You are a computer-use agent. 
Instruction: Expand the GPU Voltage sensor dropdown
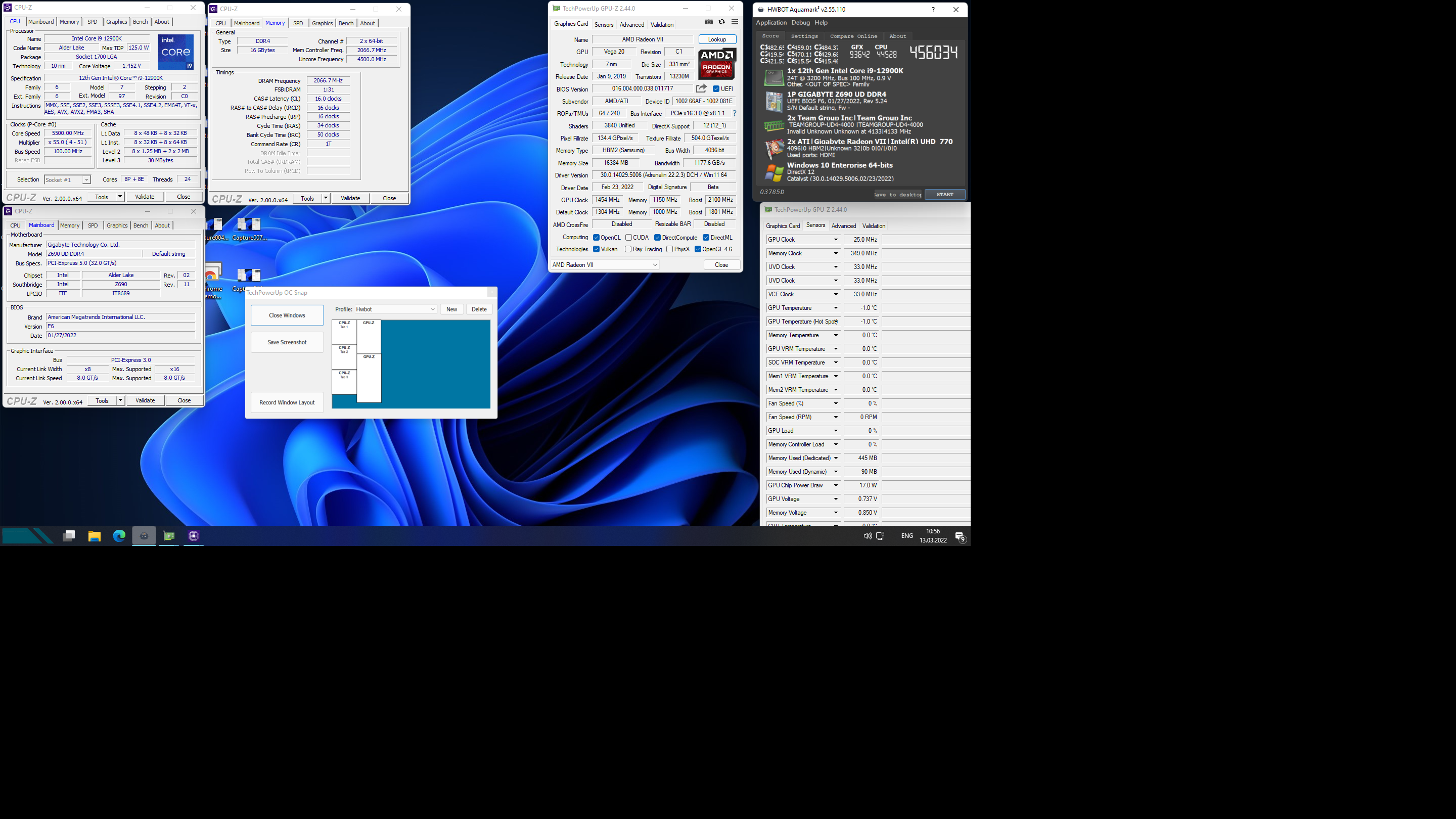[x=835, y=499]
